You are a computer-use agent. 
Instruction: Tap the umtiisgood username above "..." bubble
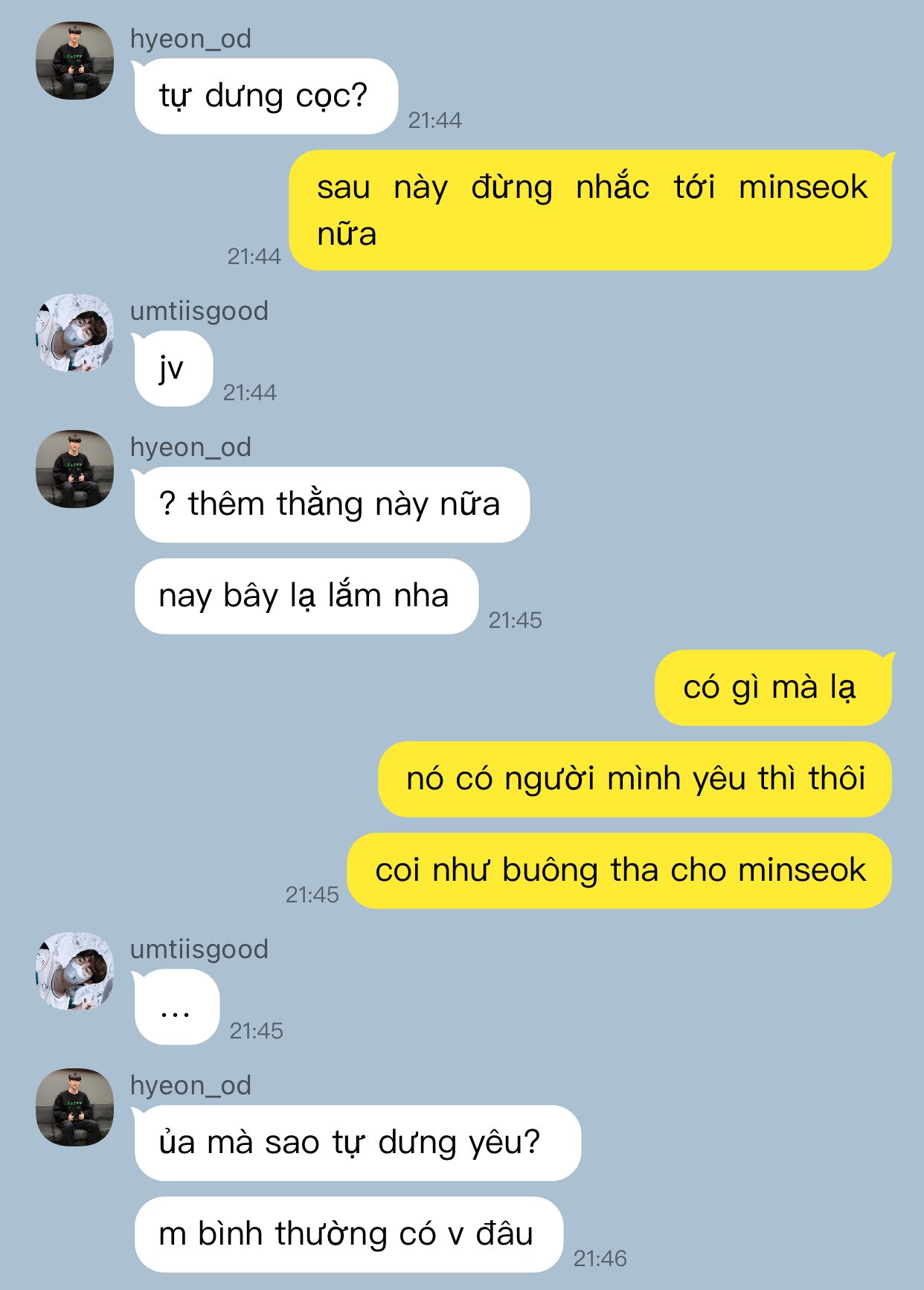tap(199, 949)
